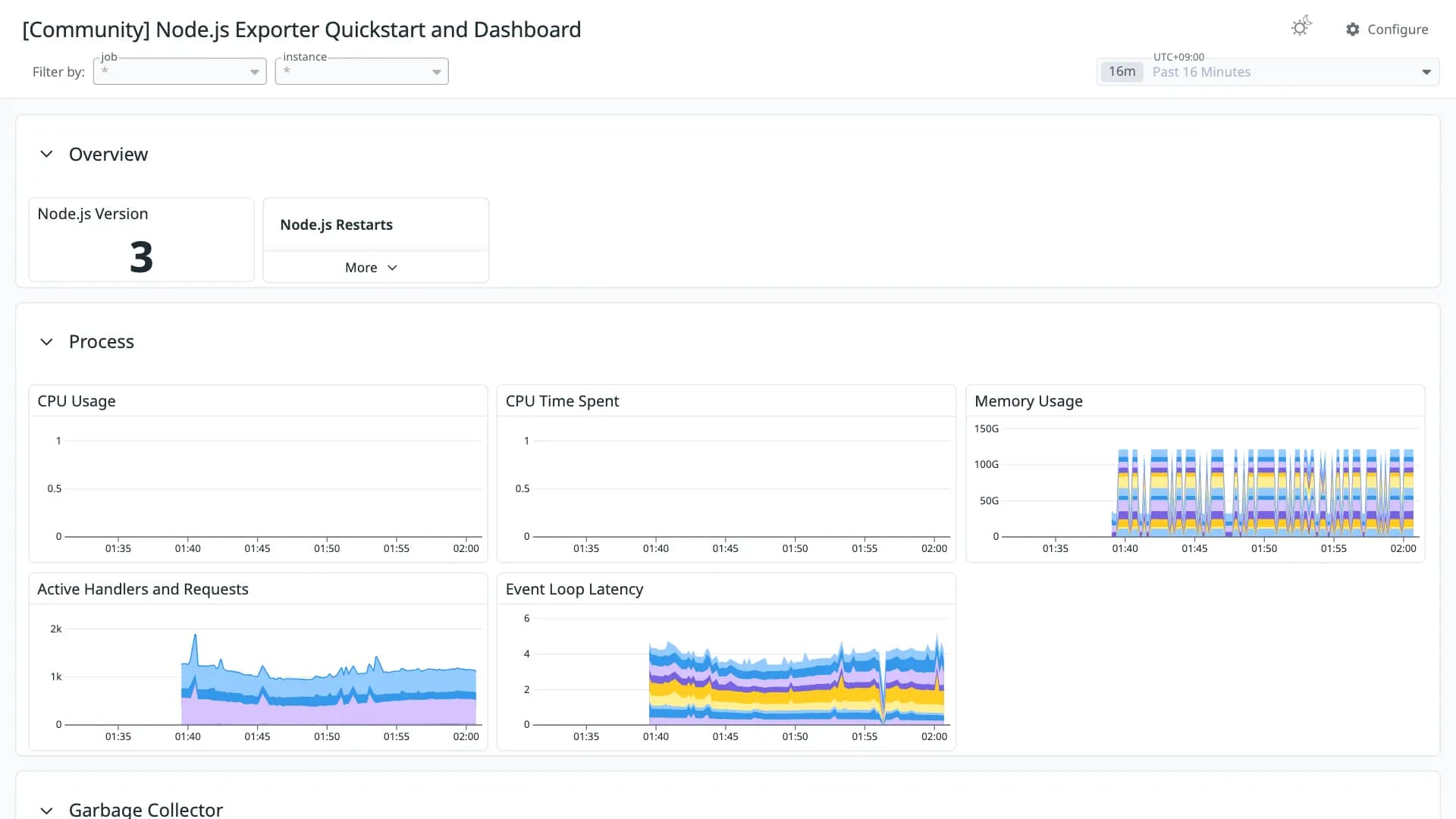Click the 150G label on Memory Usage axis
Viewport: 1456px width, 819px height.
pyautogui.click(x=987, y=428)
